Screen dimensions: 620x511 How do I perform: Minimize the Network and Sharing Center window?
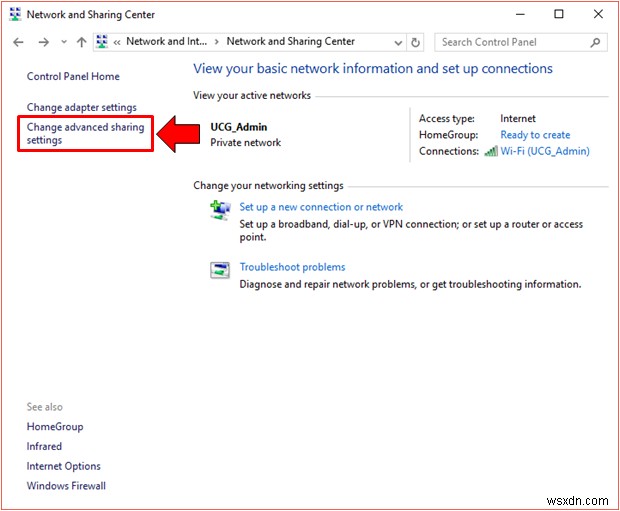(520, 14)
